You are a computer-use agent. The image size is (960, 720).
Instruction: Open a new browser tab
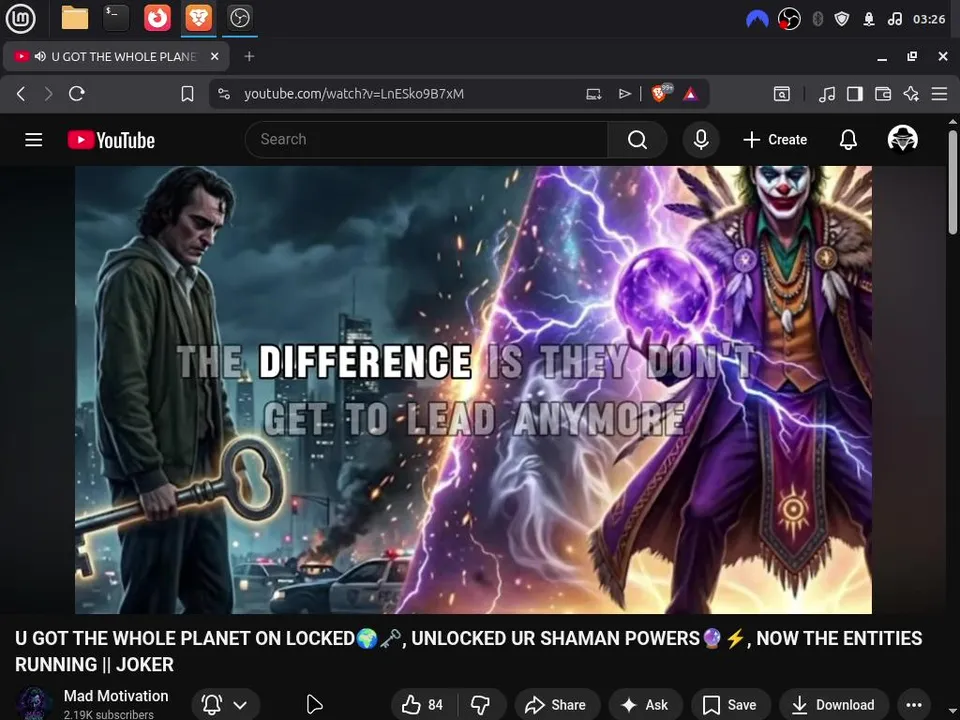[249, 56]
